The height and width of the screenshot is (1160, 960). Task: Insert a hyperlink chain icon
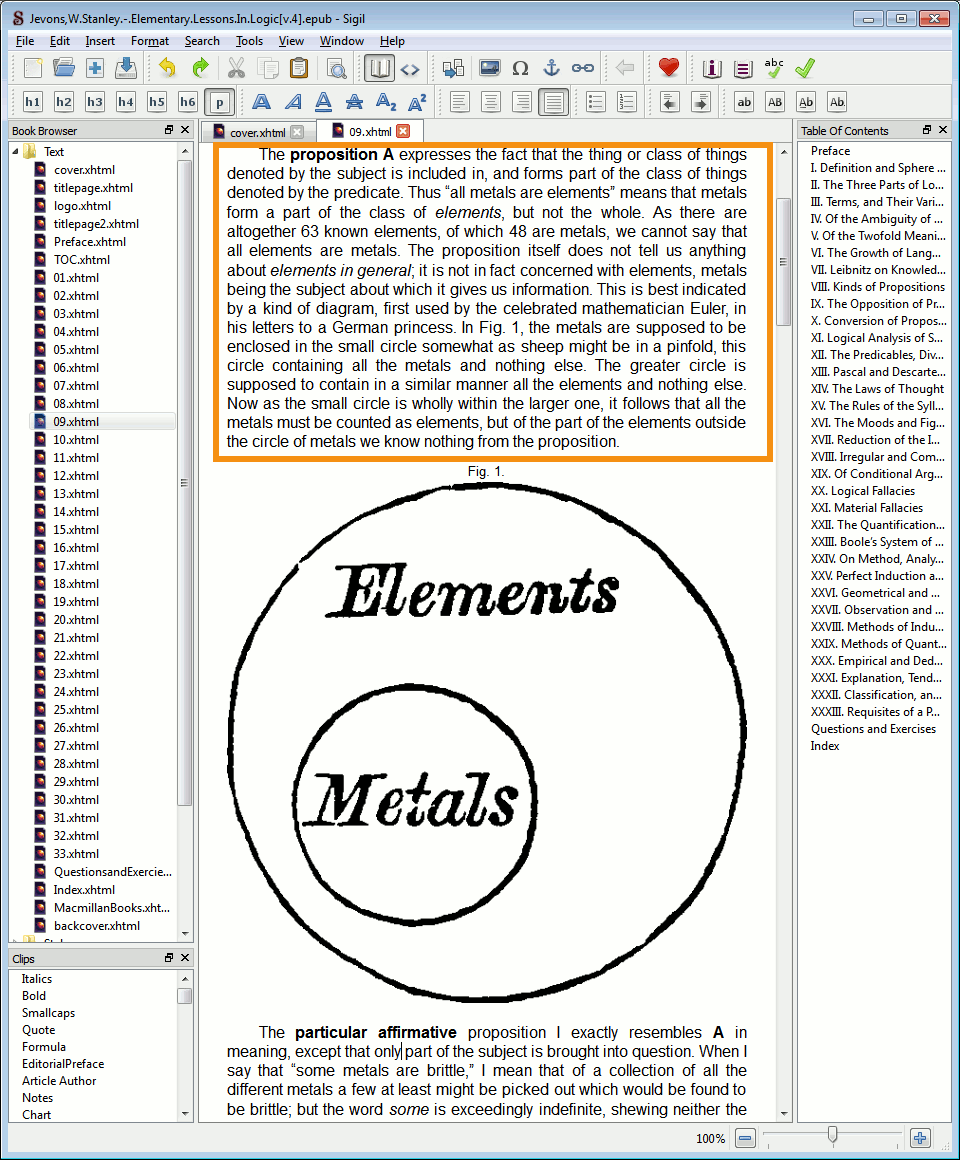tap(583, 69)
